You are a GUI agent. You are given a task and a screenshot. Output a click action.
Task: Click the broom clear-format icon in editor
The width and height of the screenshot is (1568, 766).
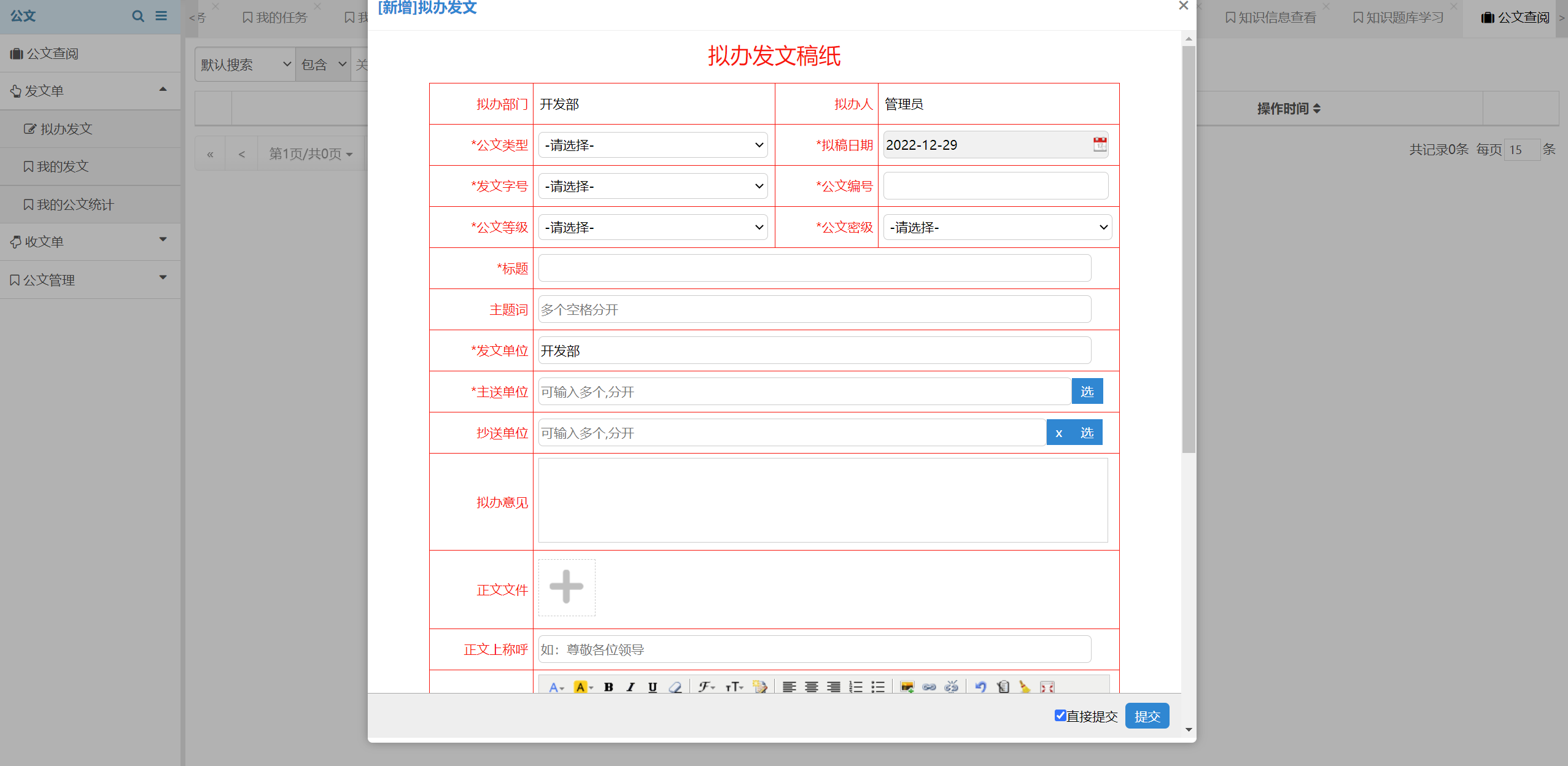(1025, 687)
